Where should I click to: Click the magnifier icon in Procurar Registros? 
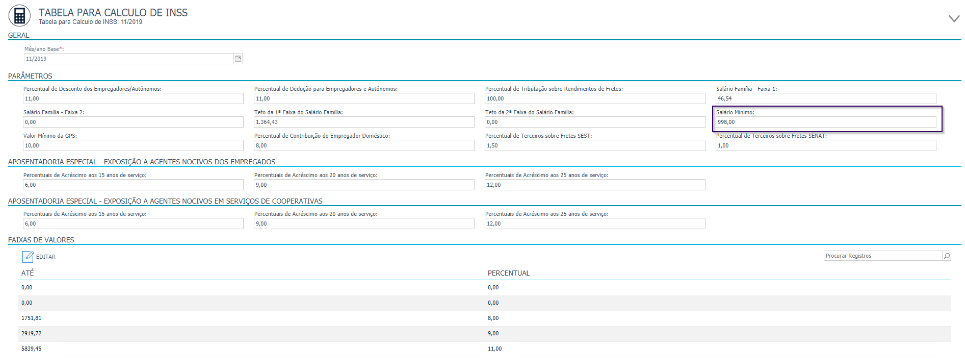947,255
